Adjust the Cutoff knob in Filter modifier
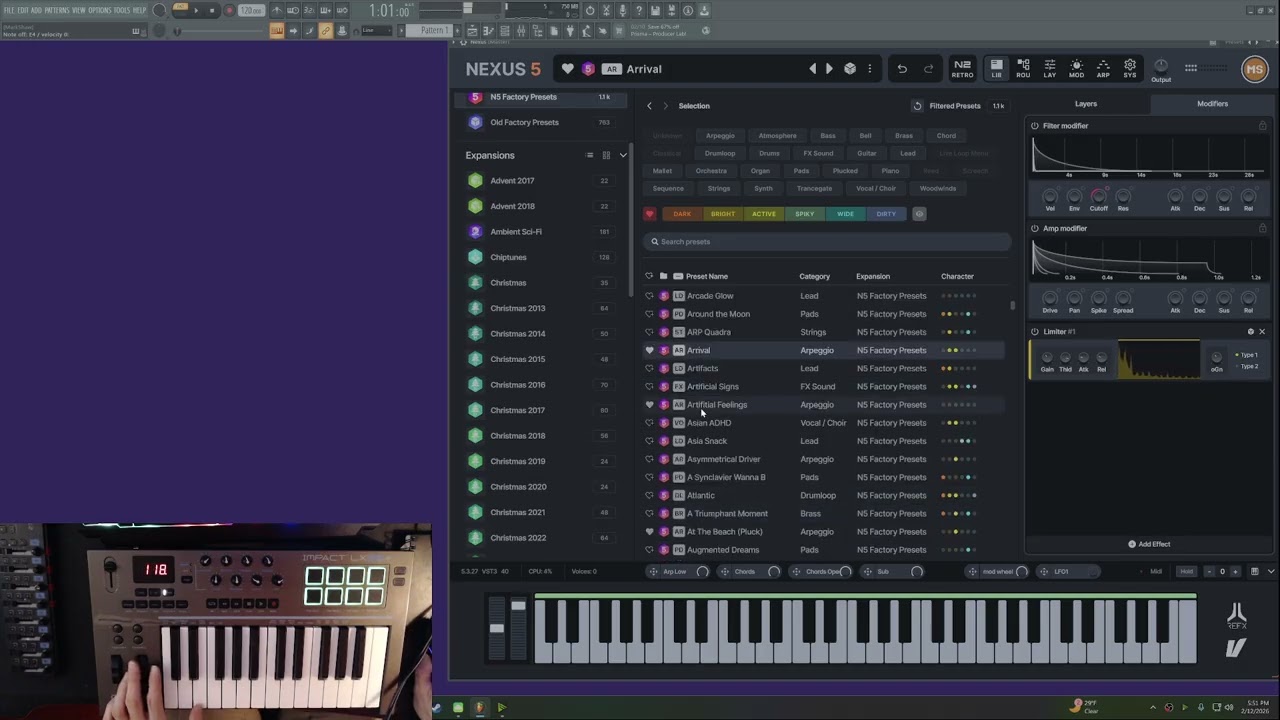Screen dimensions: 1280x720 [1099, 196]
